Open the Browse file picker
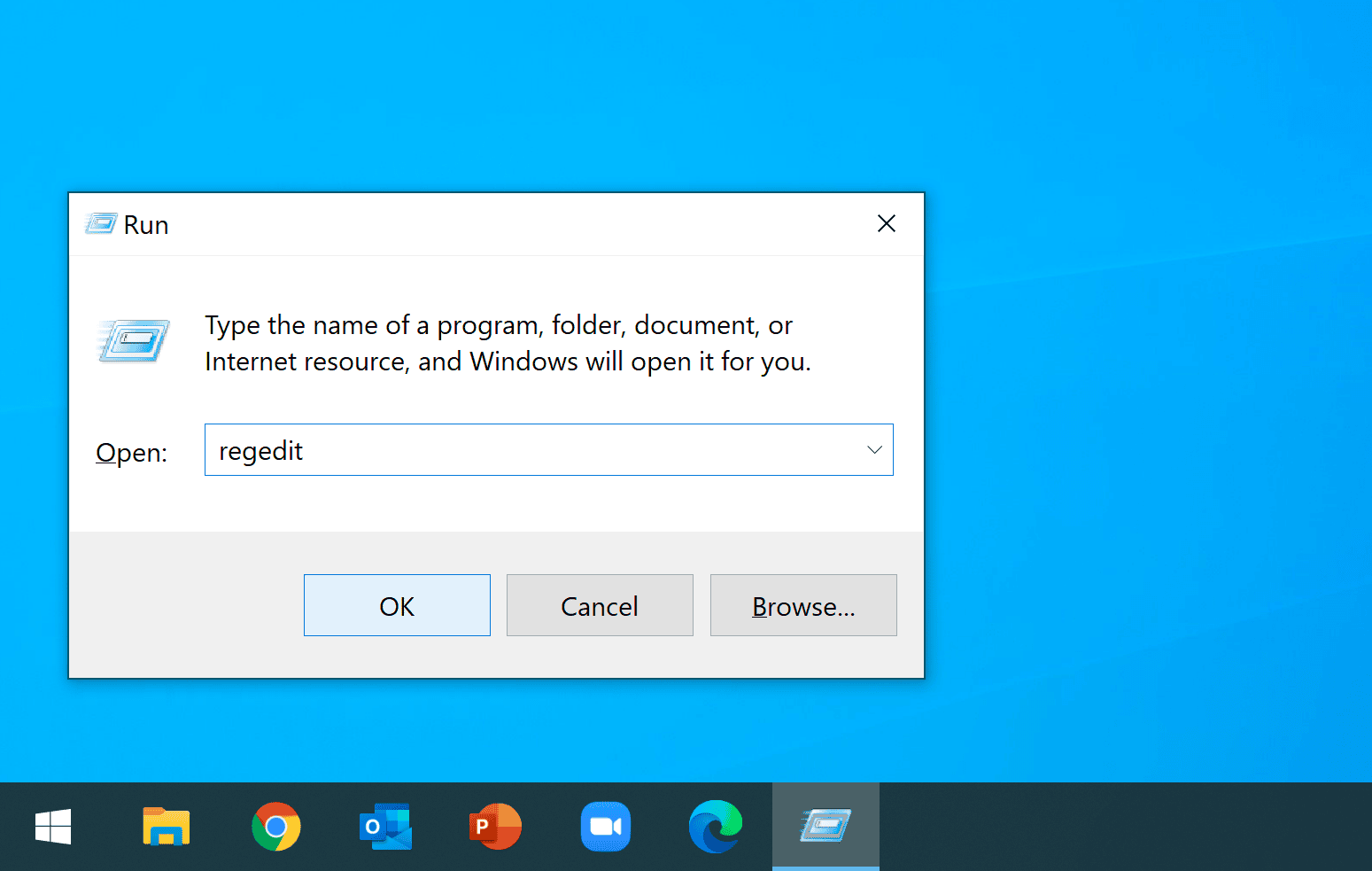This screenshot has height=871, width=1372. point(802,605)
